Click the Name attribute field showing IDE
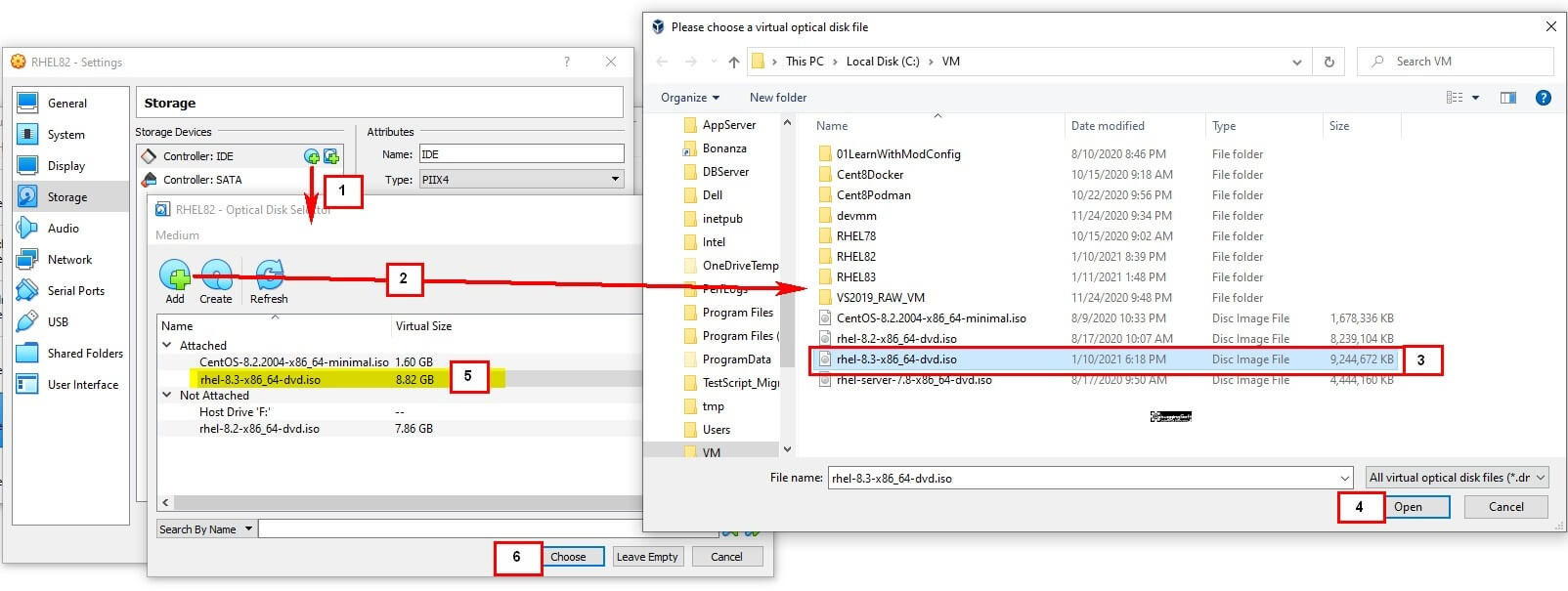The height and width of the screenshot is (591, 1568). [x=521, y=154]
